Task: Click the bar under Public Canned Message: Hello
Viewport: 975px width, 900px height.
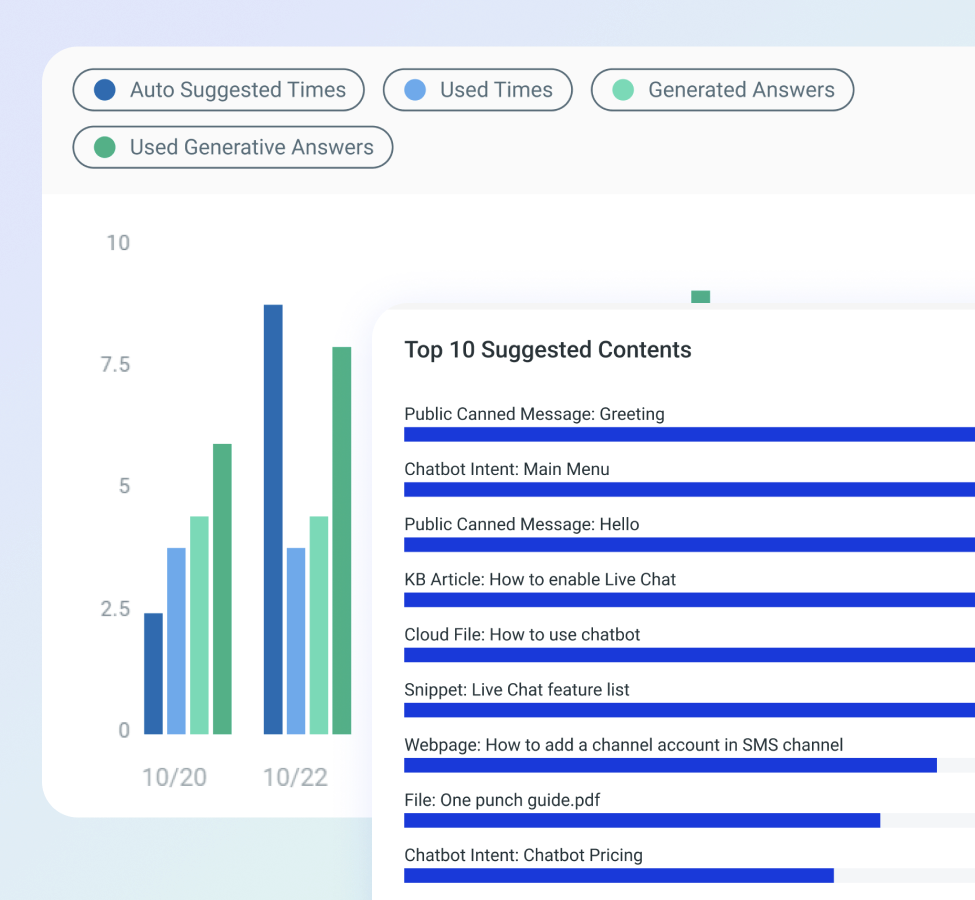Action: coord(690,545)
